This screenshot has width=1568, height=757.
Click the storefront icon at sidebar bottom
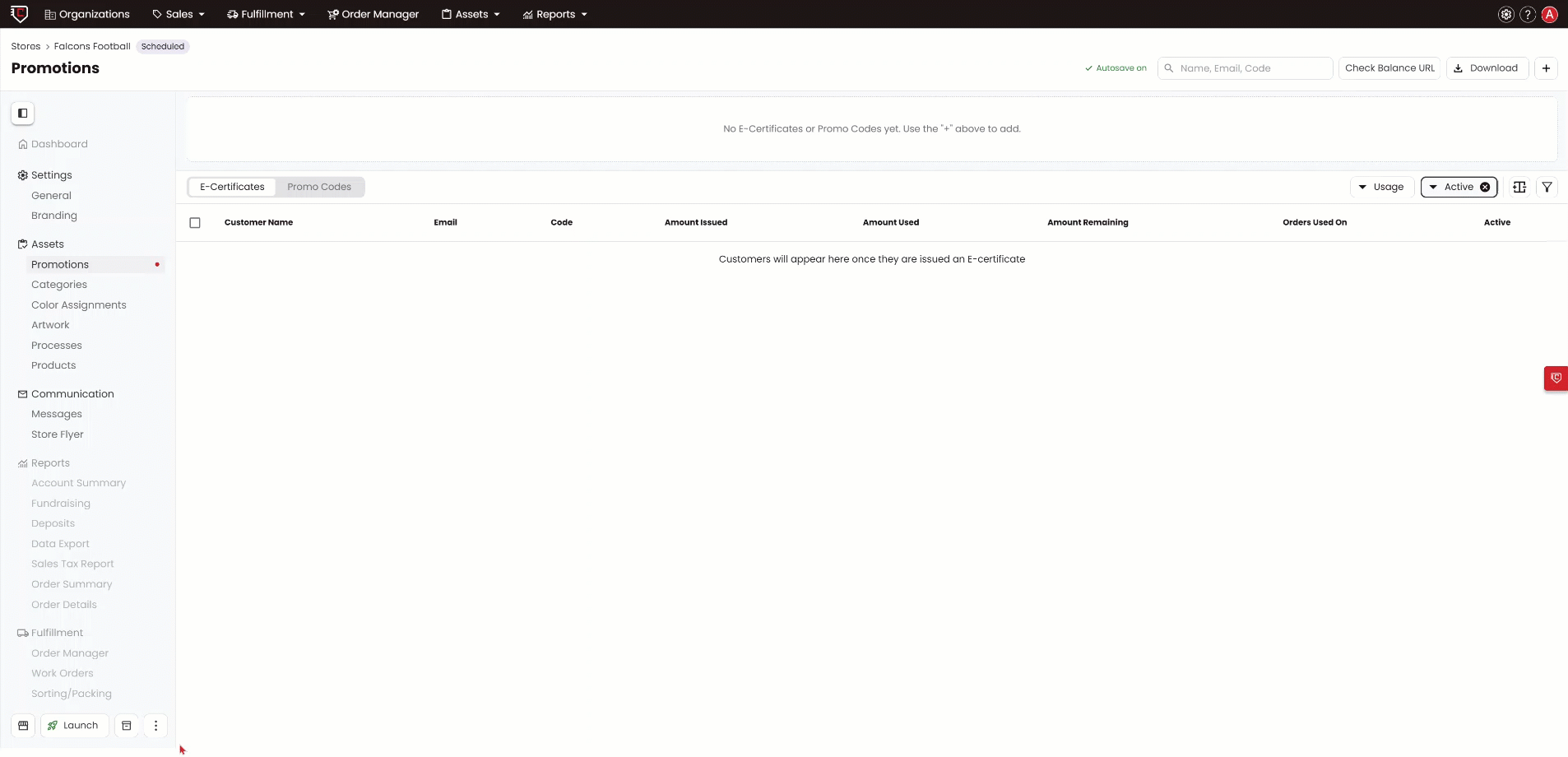coord(23,726)
